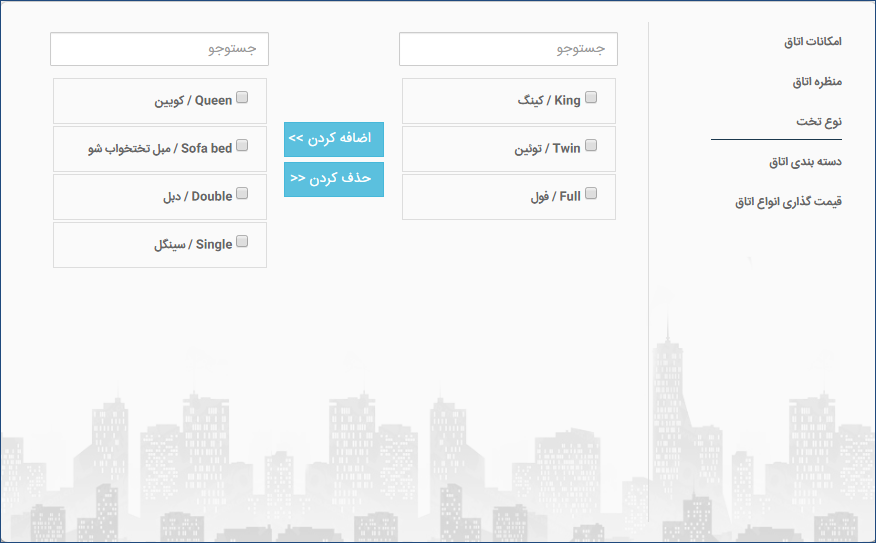
Task: Check the Sofa bed checkbox
Action: click(x=242, y=145)
